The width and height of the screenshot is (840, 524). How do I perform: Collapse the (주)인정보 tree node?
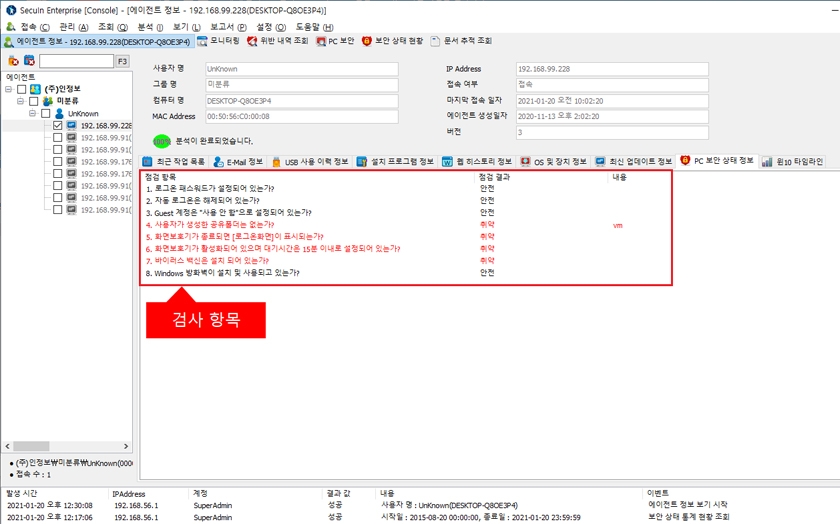point(9,89)
